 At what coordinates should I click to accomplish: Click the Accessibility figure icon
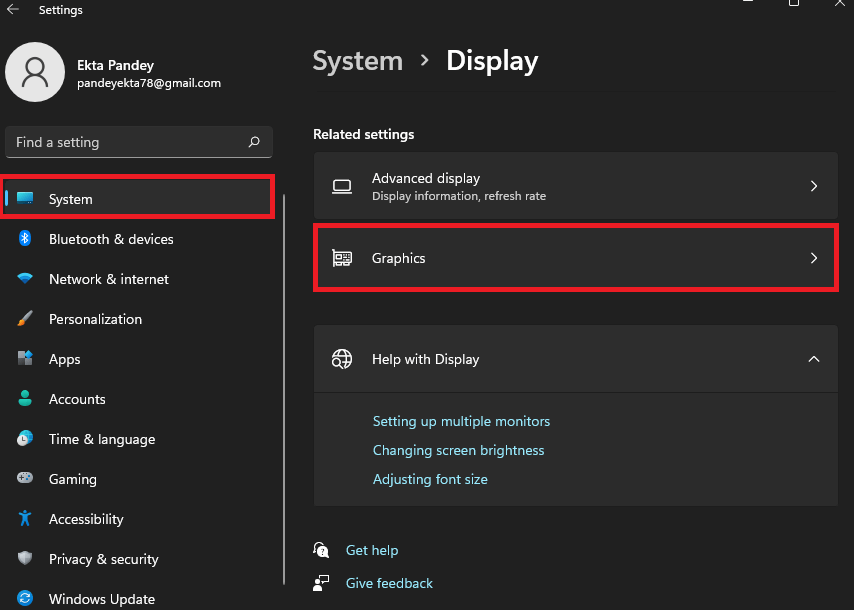tap(26, 519)
